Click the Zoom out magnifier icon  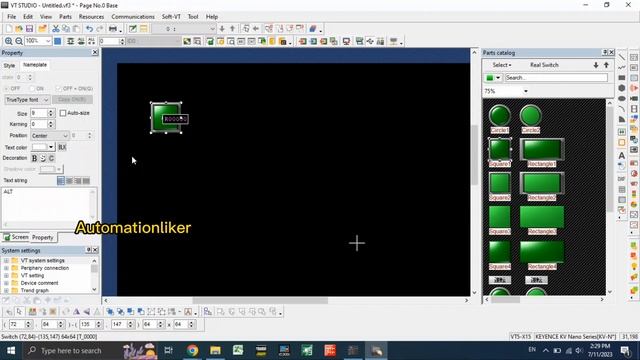click(x=19, y=41)
